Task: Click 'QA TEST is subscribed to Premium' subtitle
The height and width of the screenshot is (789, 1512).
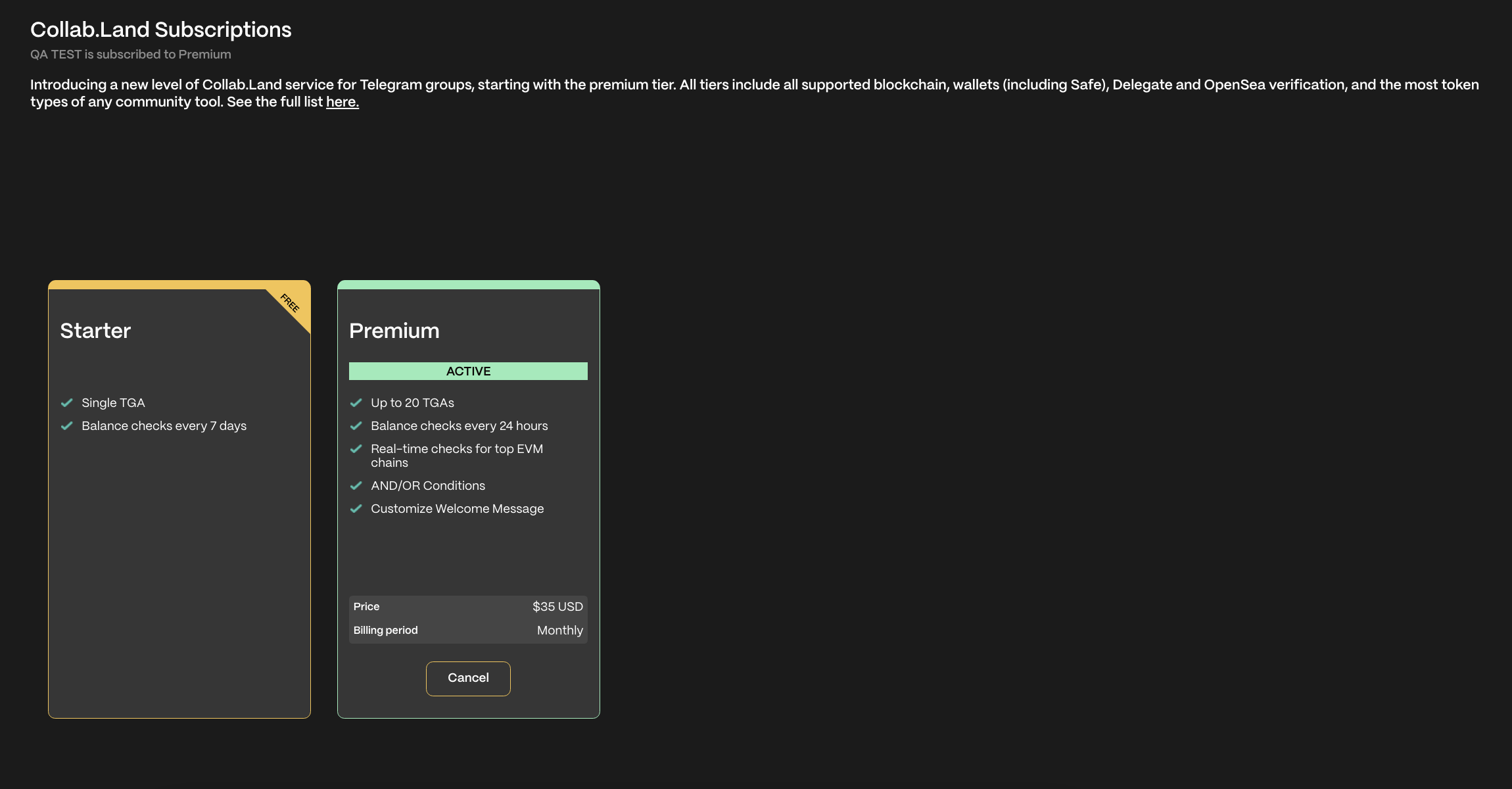Action: (131, 55)
